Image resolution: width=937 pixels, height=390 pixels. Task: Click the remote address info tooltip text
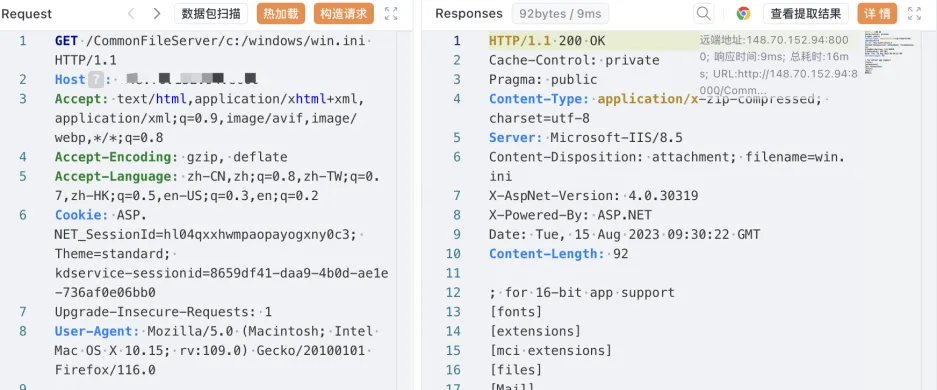coord(779,66)
